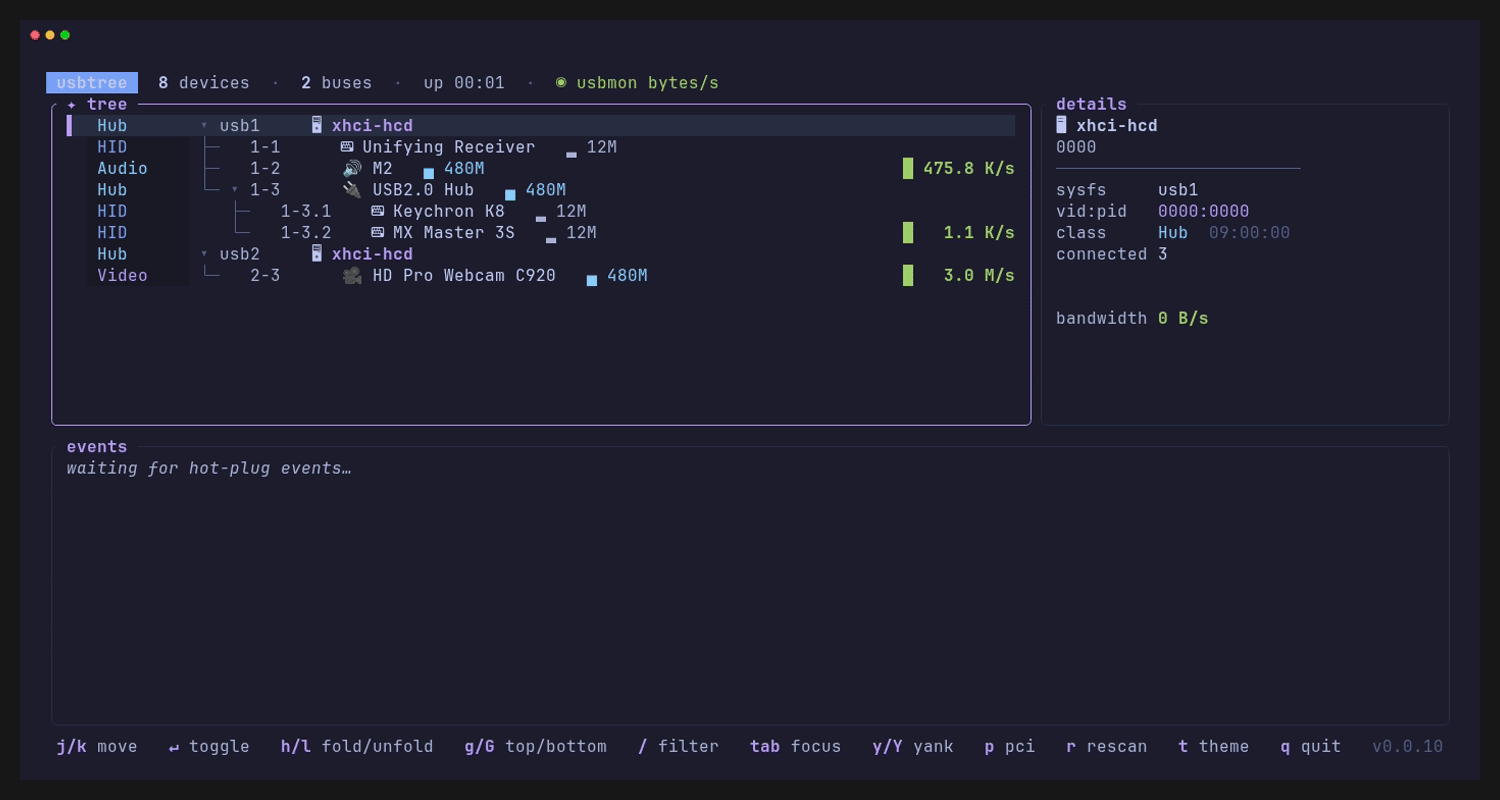
Task: Click the speed bar icon before Keychron K8's 12M
Action: (x=541, y=219)
